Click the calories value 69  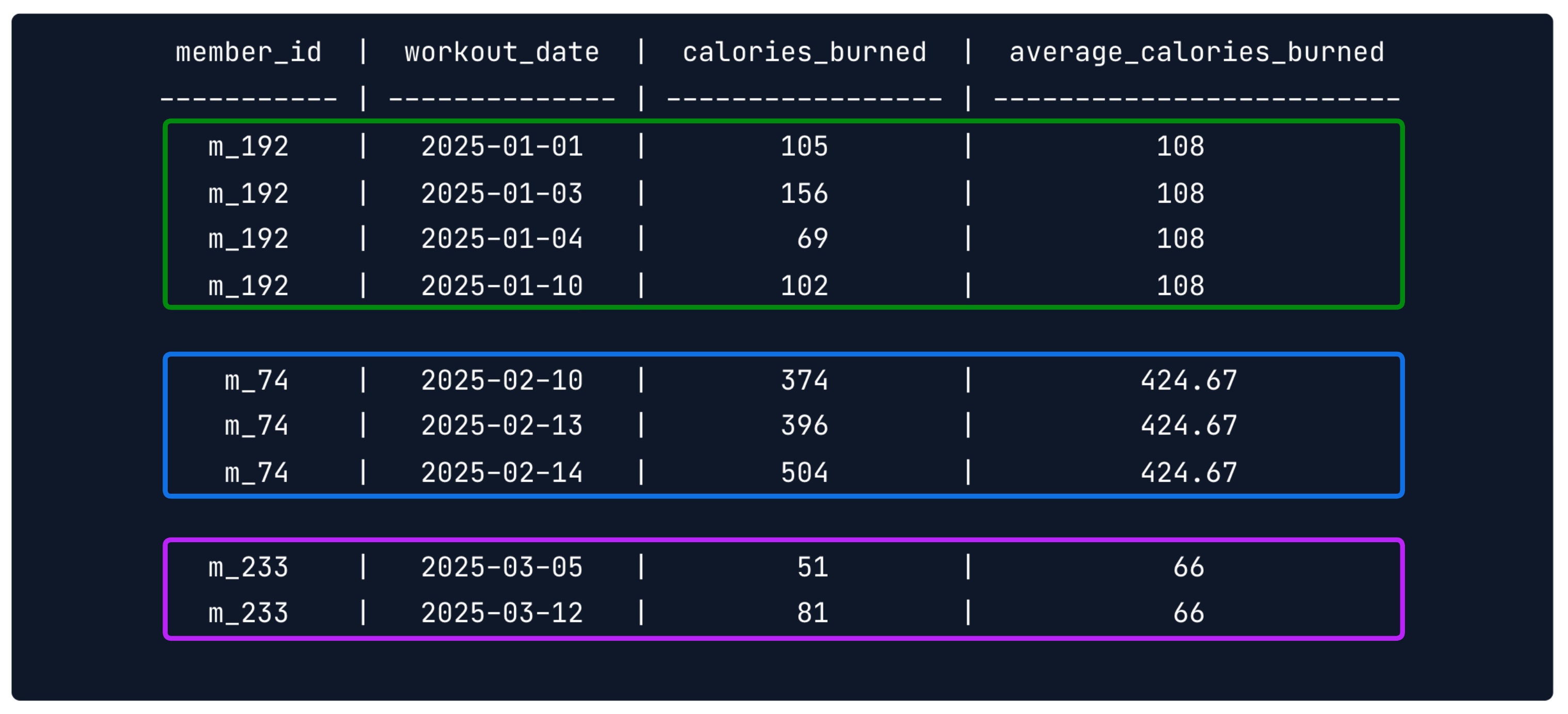tap(812, 239)
